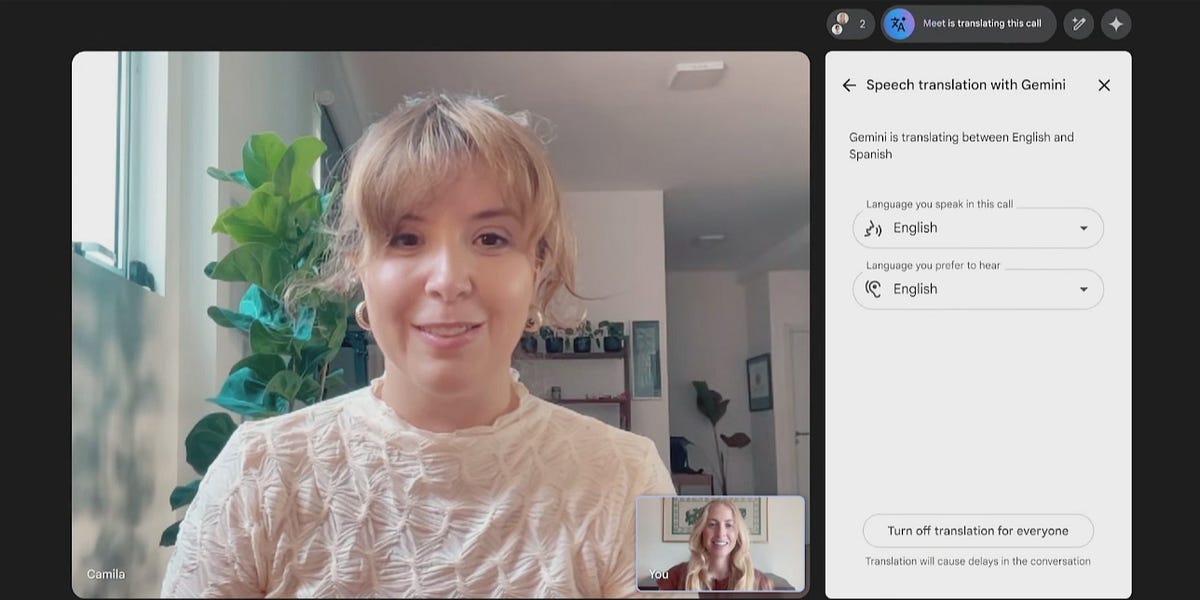The height and width of the screenshot is (600, 1200).
Task: Open the Gemini sparkle icon
Action: click(x=1116, y=24)
